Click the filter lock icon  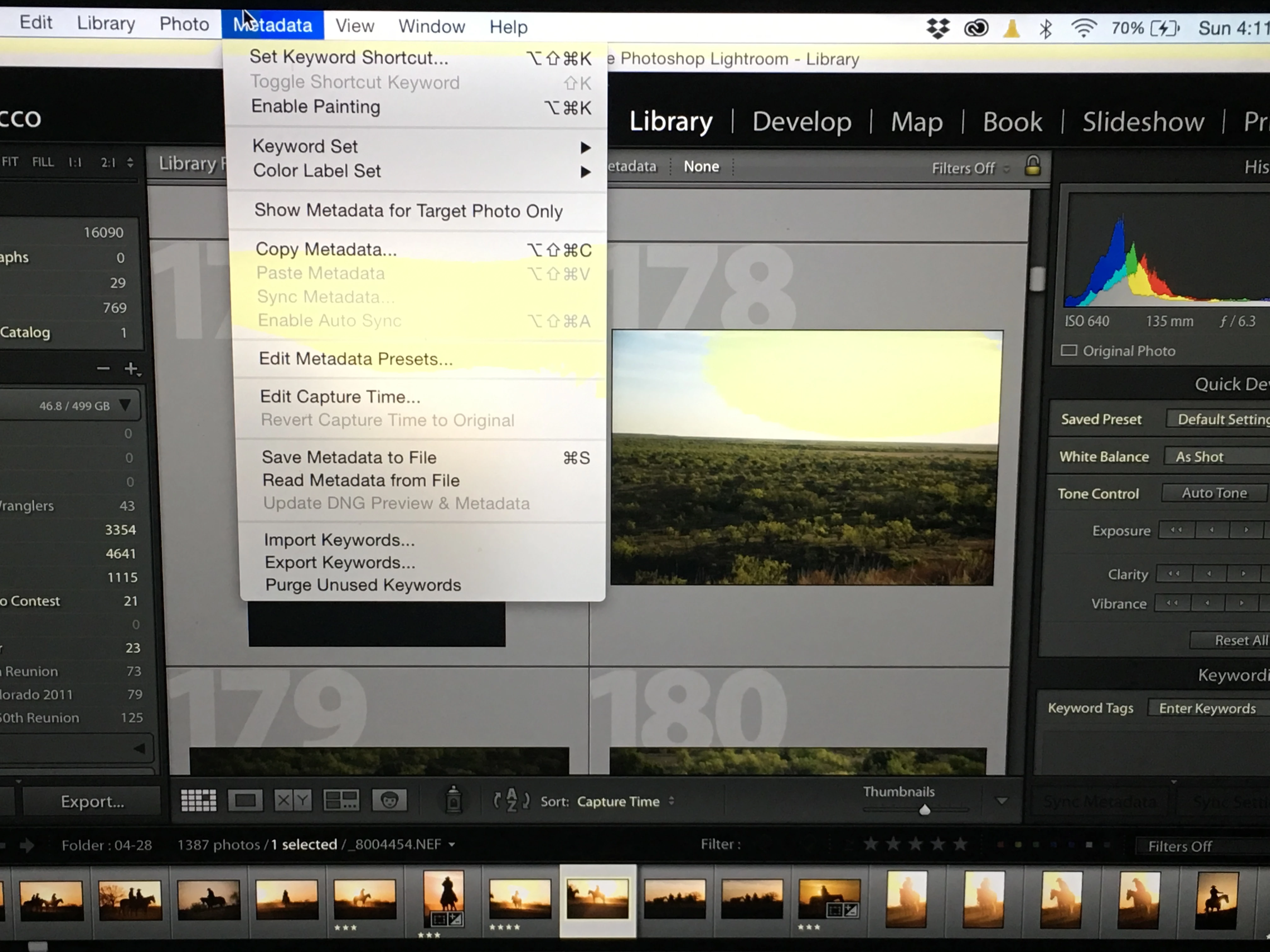tap(1032, 167)
